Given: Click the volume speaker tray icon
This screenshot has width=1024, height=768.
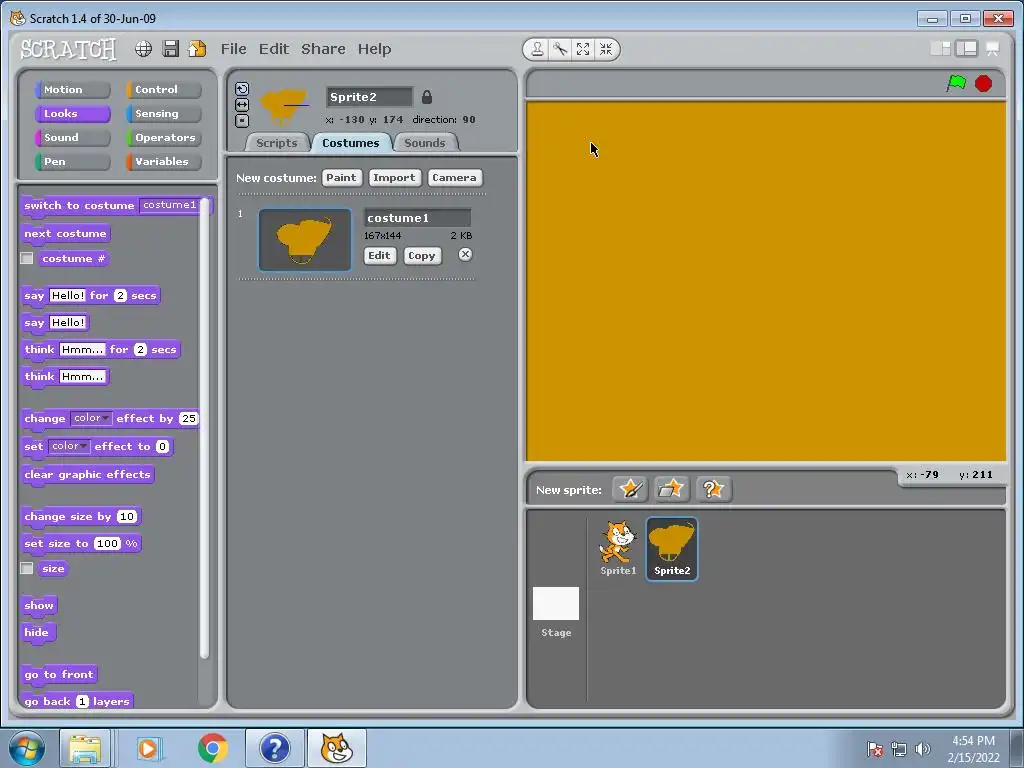Looking at the screenshot, I should click(922, 749).
